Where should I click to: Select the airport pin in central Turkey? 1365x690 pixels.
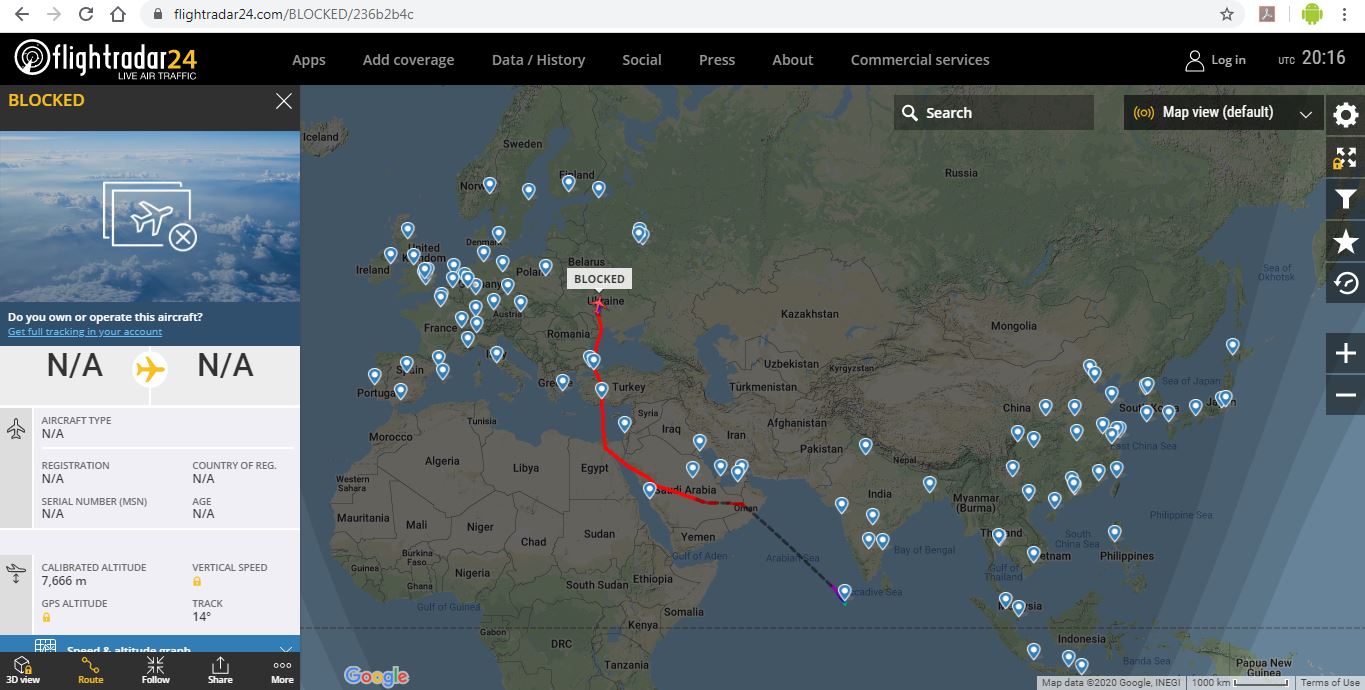[601, 390]
